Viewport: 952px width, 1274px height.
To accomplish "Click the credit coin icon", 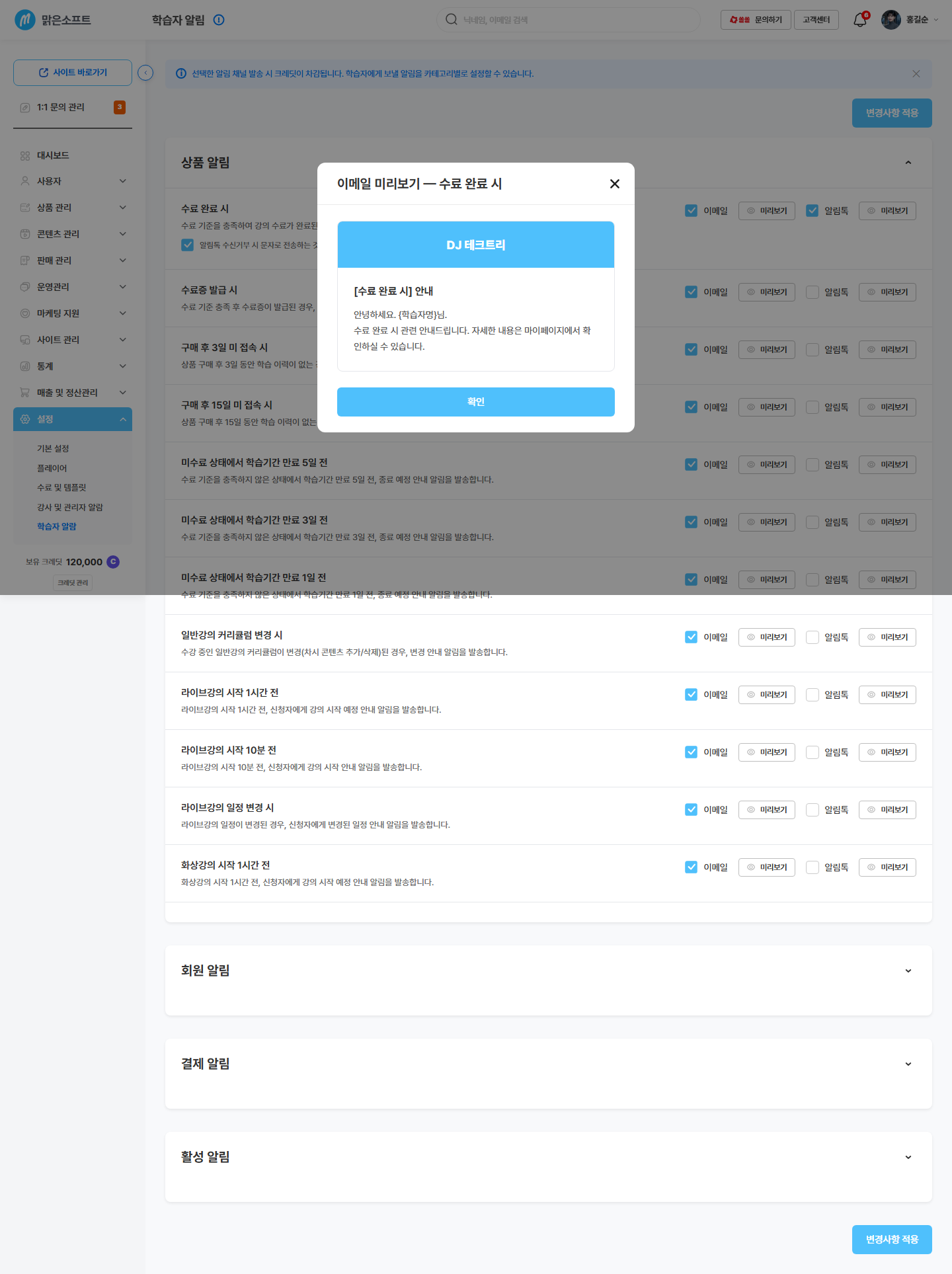I will (113, 562).
